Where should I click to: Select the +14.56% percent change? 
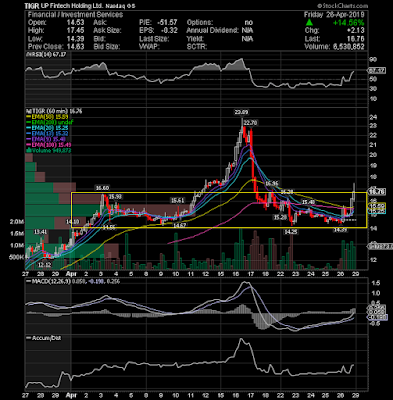[348, 23]
